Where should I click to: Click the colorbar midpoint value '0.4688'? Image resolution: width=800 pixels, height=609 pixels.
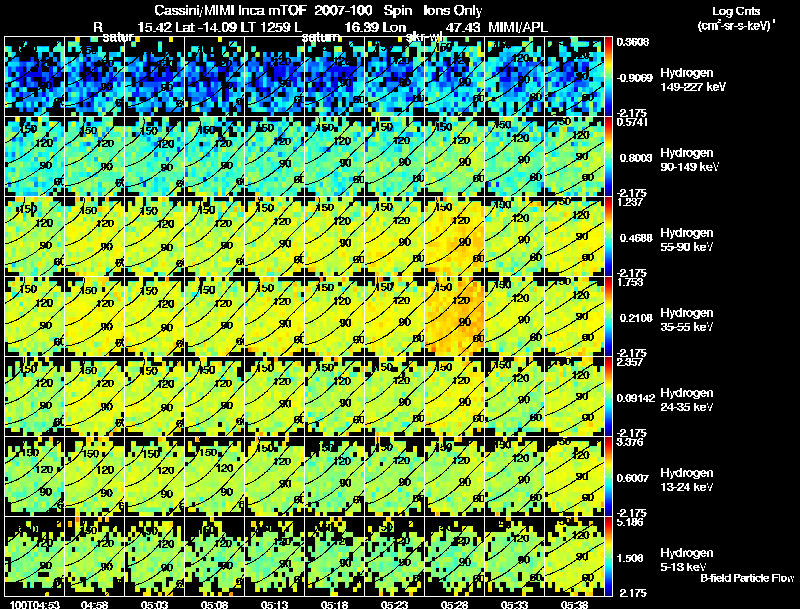[x=635, y=238]
